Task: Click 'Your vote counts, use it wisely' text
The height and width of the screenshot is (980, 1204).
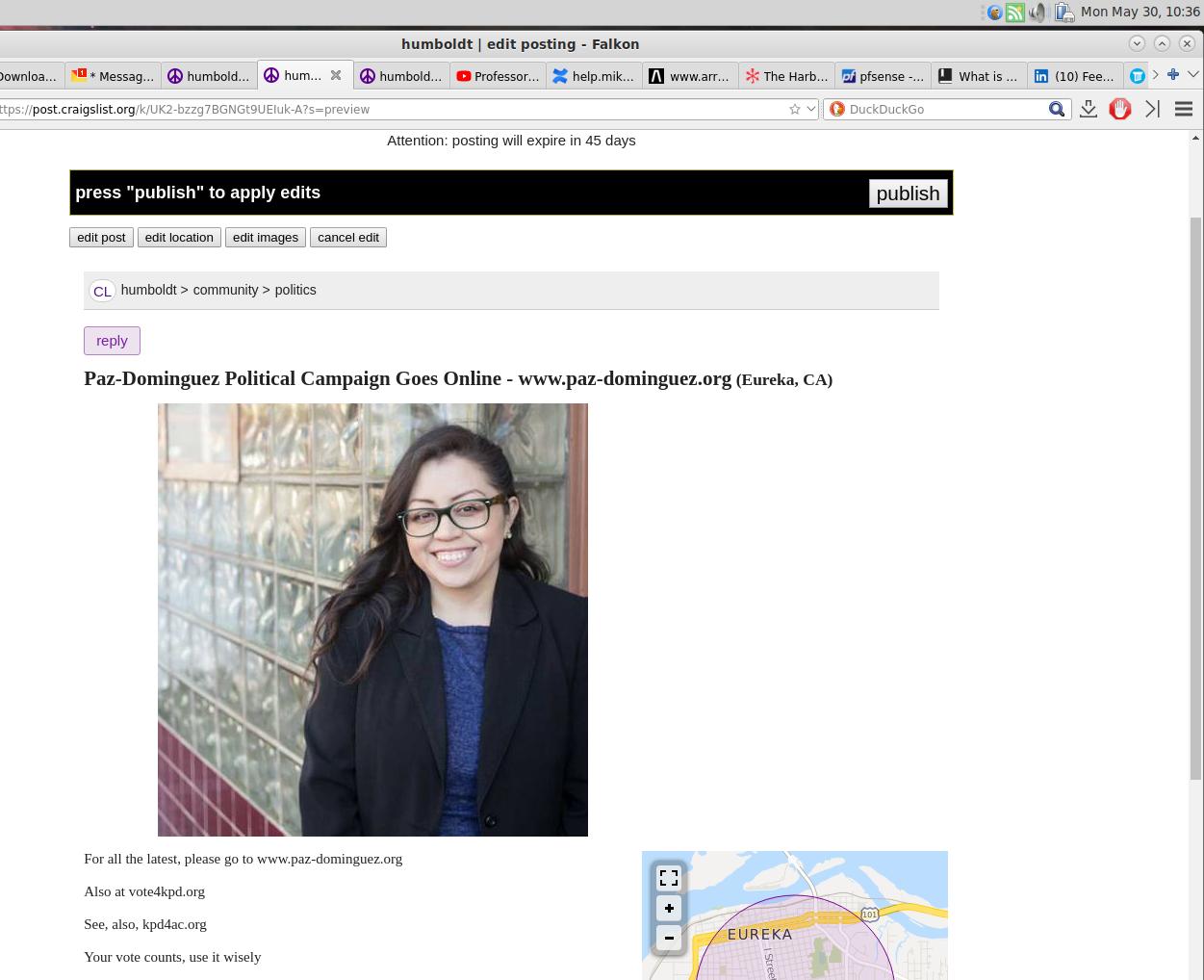Action: tap(172, 957)
